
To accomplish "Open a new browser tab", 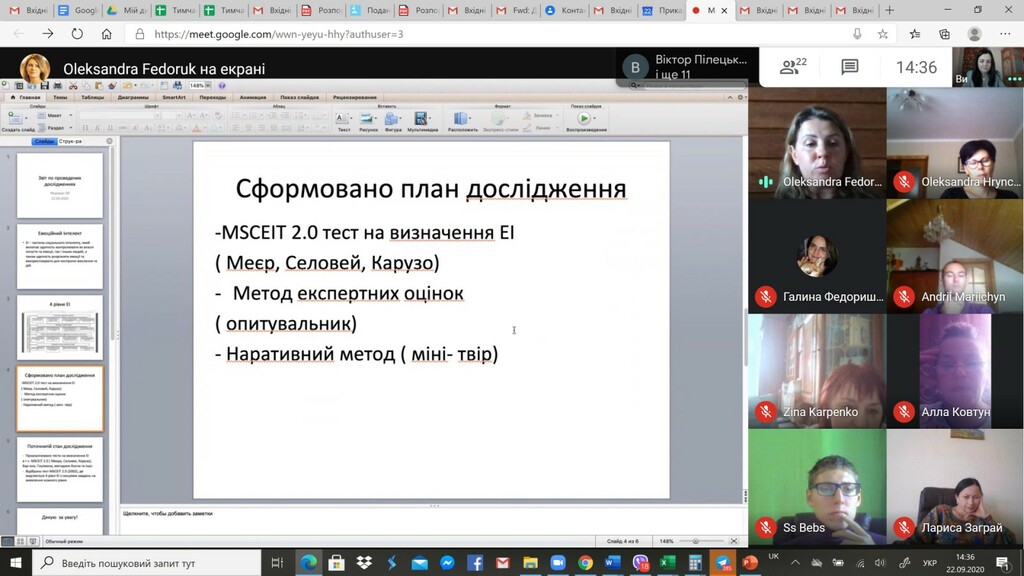I will coord(889,10).
